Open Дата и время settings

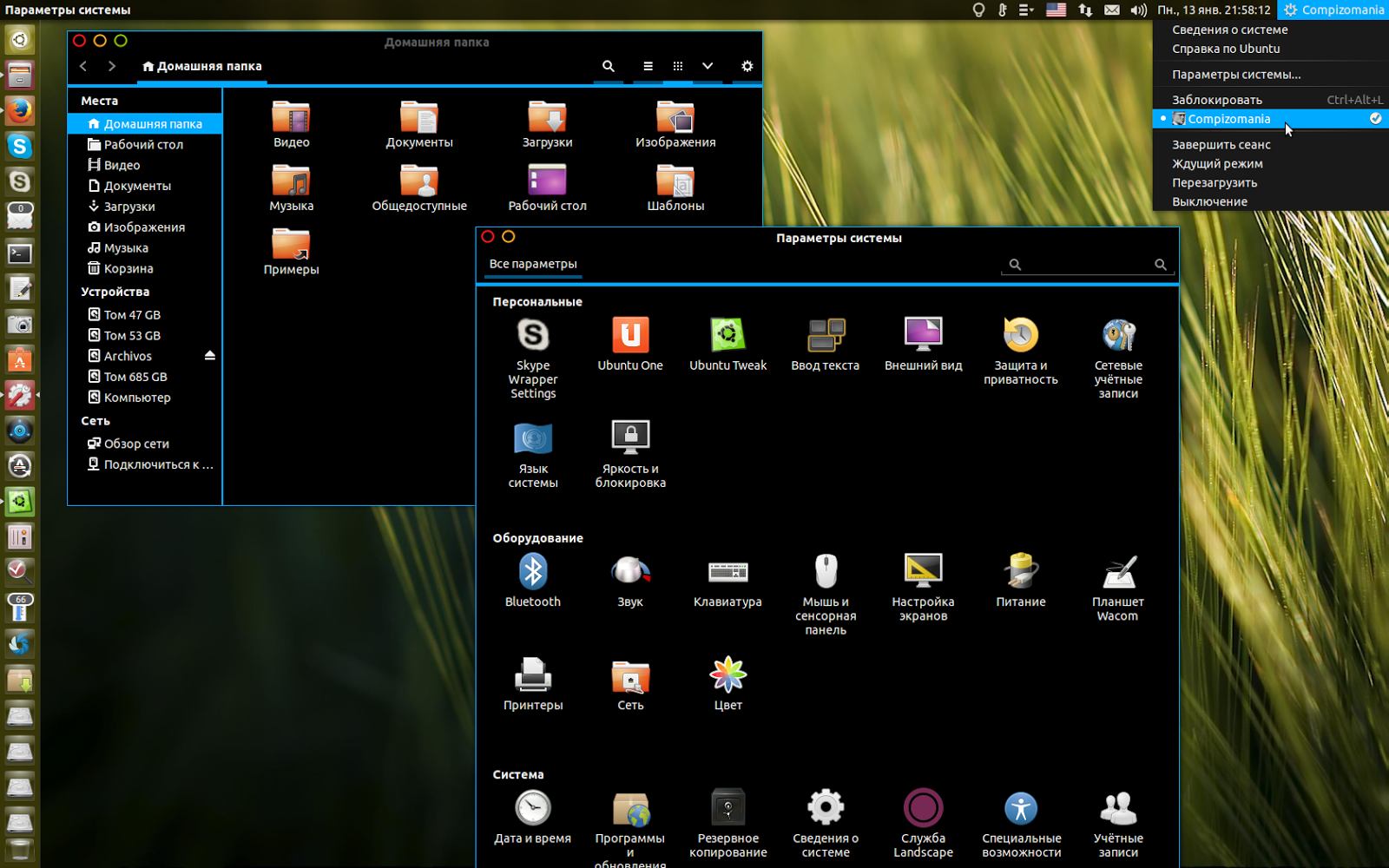533,818
